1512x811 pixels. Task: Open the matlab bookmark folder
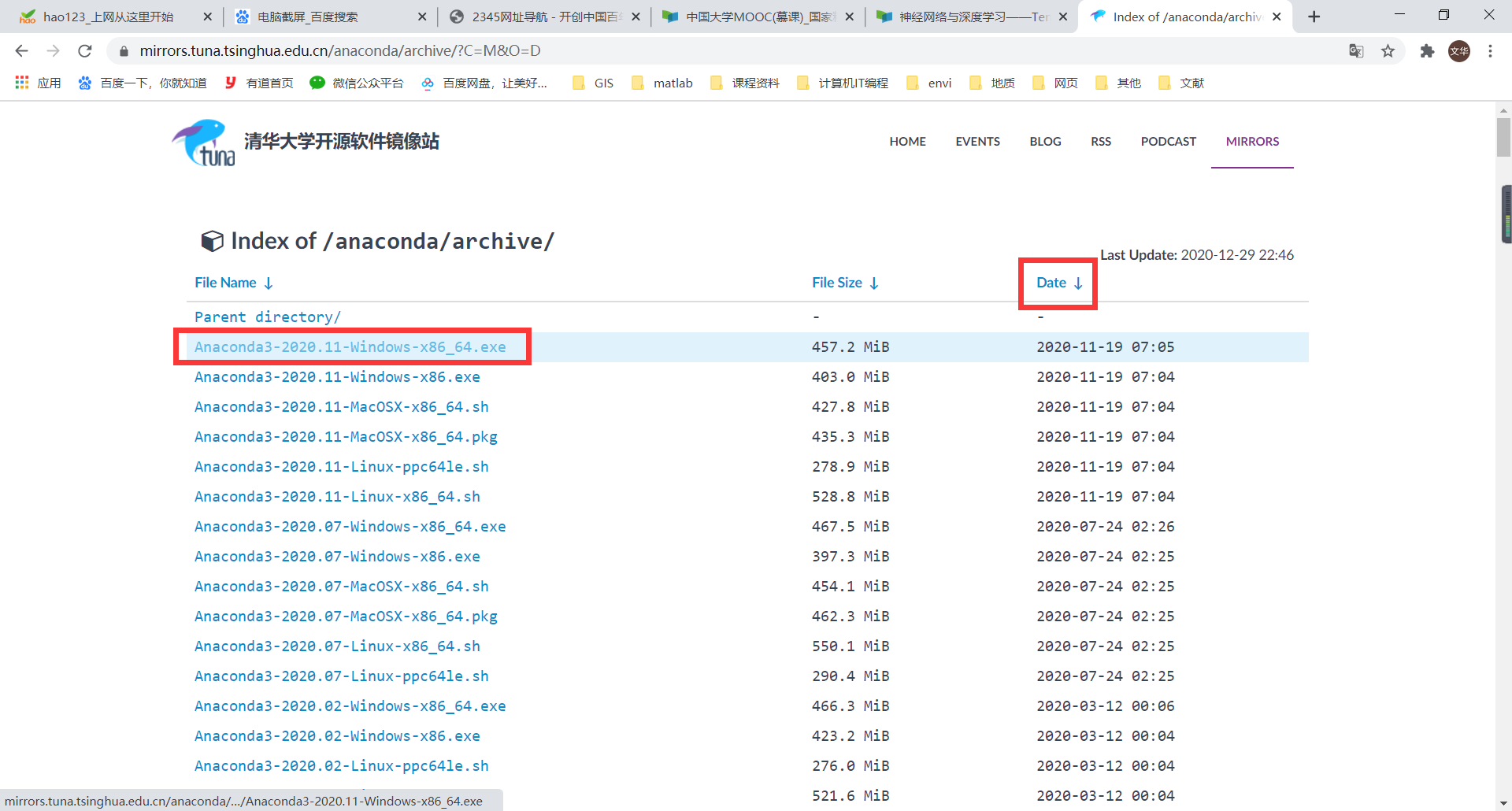coord(662,83)
